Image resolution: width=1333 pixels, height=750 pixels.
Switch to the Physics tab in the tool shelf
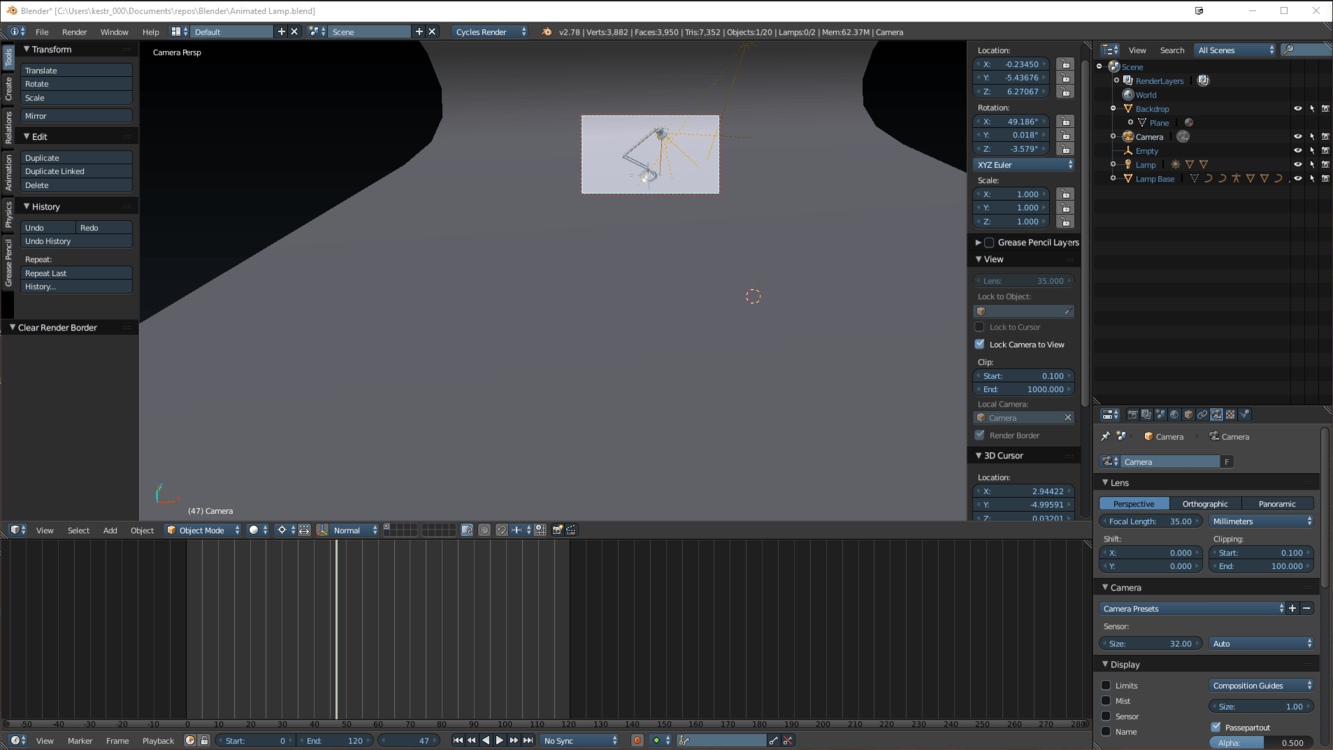pos(8,214)
